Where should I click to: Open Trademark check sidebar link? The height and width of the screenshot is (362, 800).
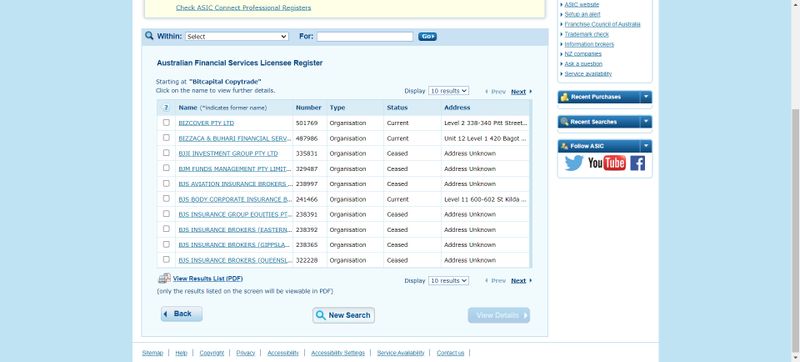point(587,34)
